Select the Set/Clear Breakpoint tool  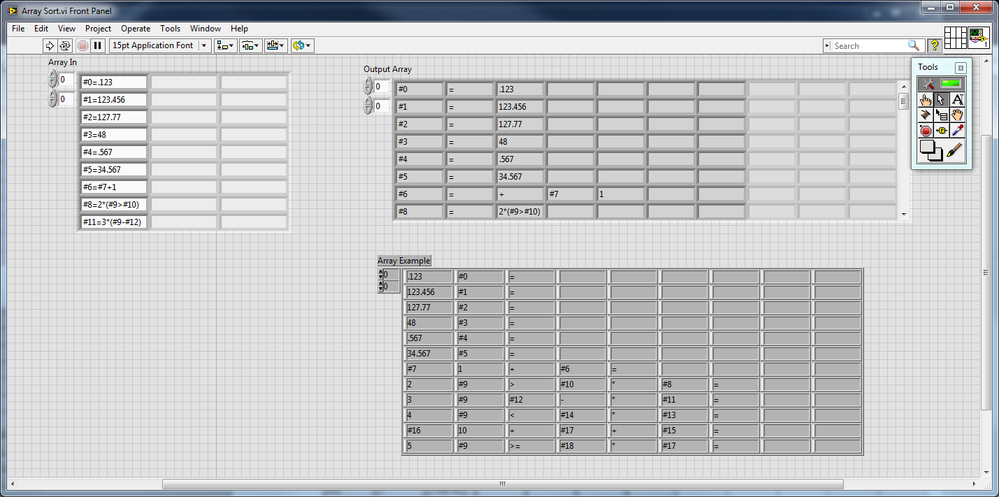point(926,131)
